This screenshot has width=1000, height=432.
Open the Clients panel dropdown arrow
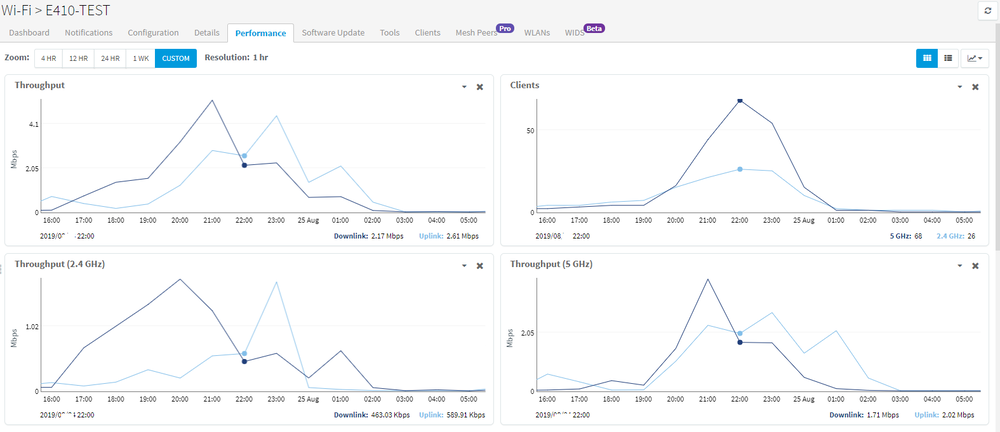coord(959,87)
